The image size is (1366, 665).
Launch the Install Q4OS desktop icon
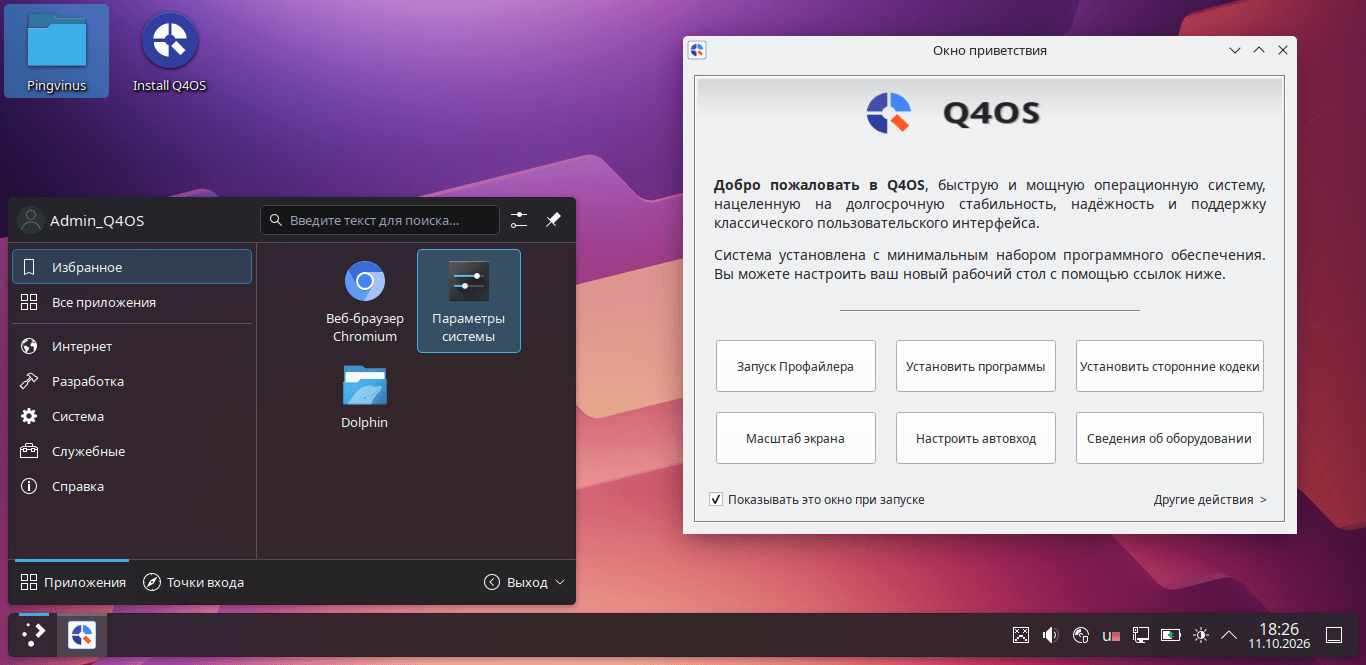pyautogui.click(x=169, y=51)
